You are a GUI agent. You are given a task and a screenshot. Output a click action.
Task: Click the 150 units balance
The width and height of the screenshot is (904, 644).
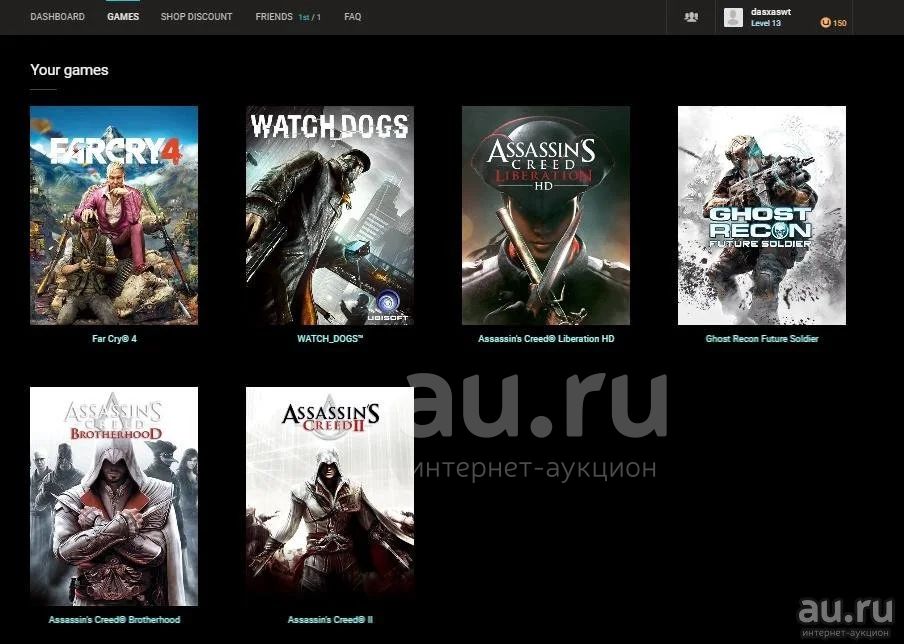click(839, 23)
